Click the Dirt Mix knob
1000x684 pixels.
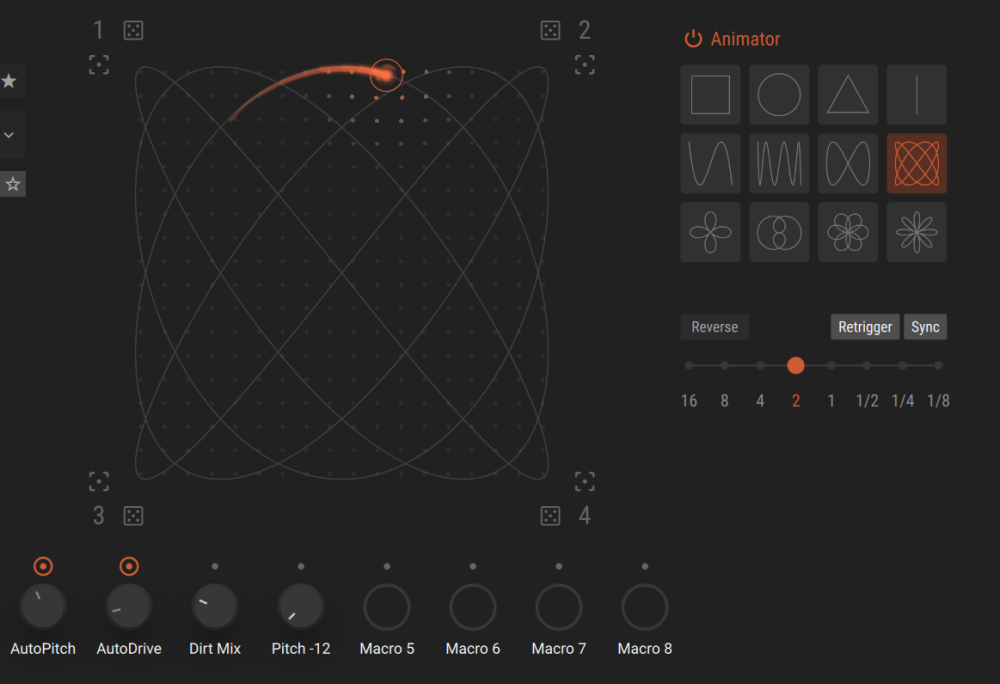[x=215, y=607]
